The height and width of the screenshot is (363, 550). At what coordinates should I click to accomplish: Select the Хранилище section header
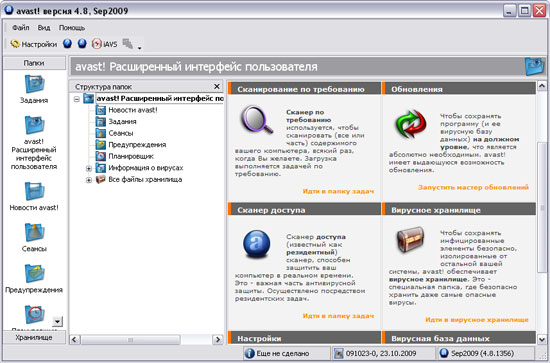click(x=34, y=338)
